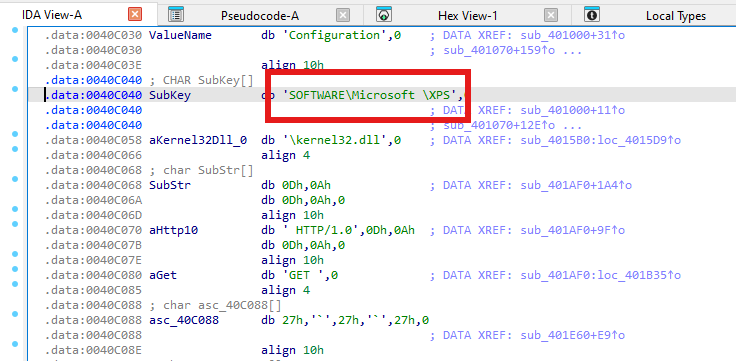Screen dimensions: 736x361
Task: Follow the sub_401000+31 cross reference
Action: pos(570,35)
